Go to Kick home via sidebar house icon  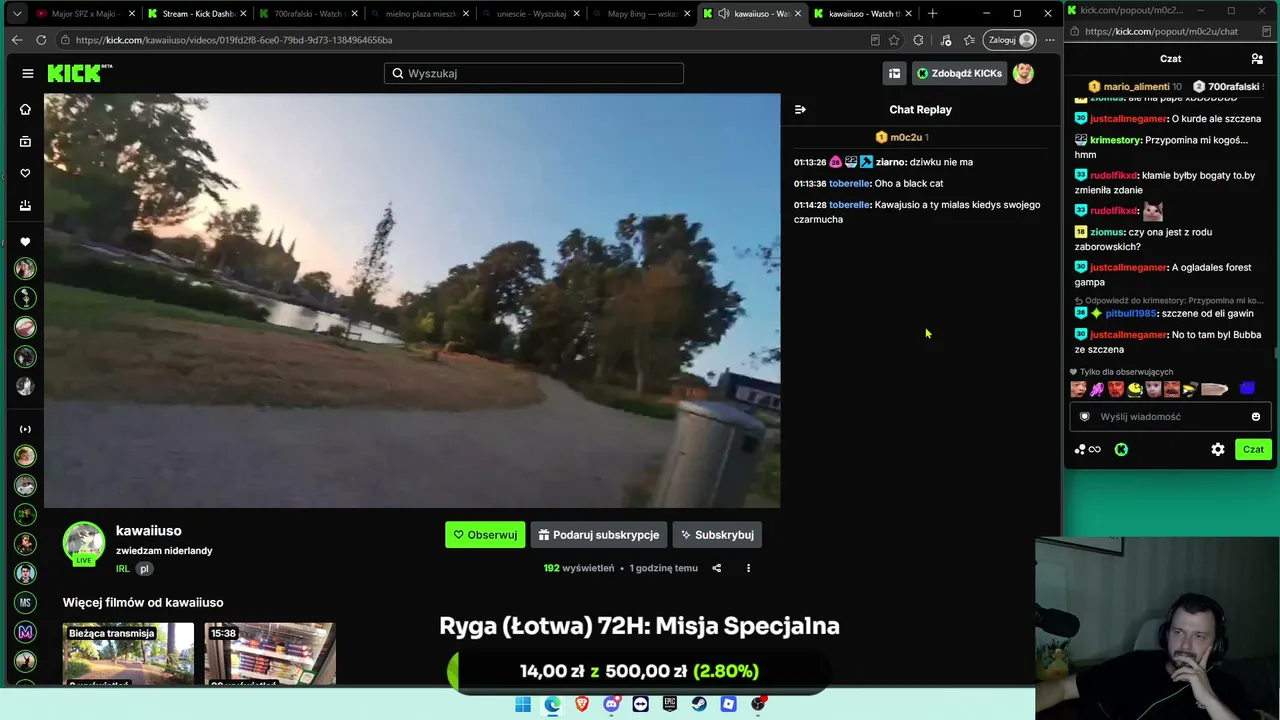(25, 109)
